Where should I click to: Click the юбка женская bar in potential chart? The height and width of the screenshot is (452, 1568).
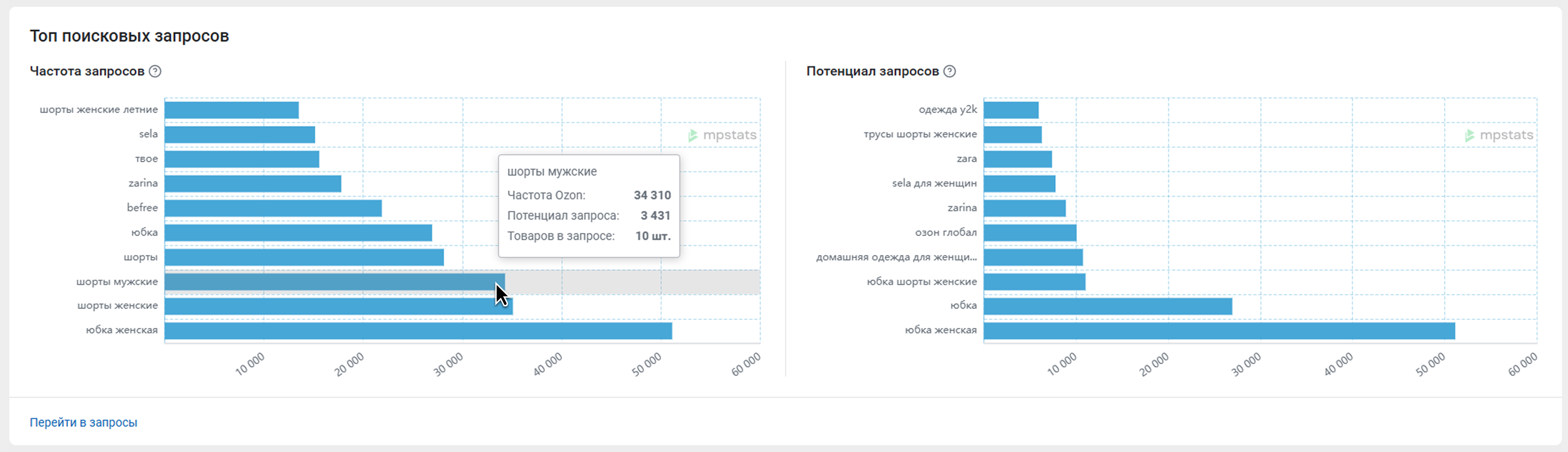click(1219, 331)
